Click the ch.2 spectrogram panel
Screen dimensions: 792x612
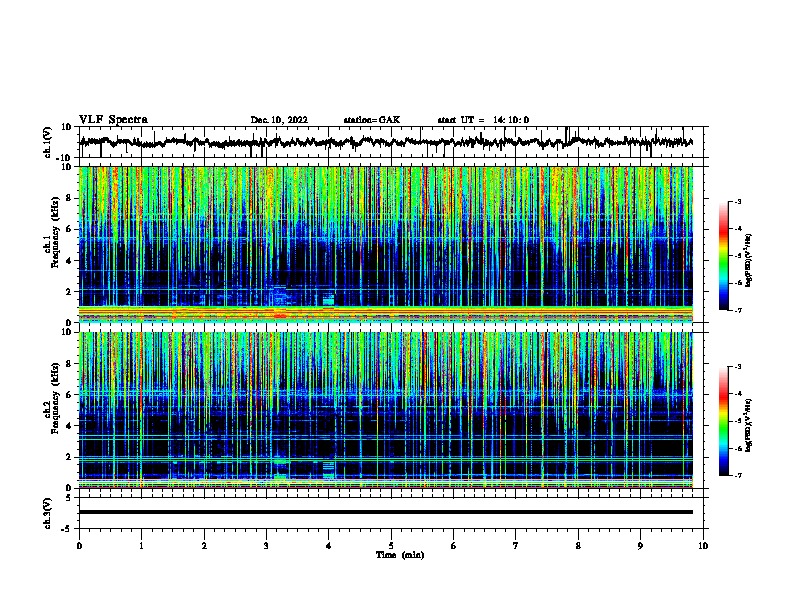pos(386,410)
